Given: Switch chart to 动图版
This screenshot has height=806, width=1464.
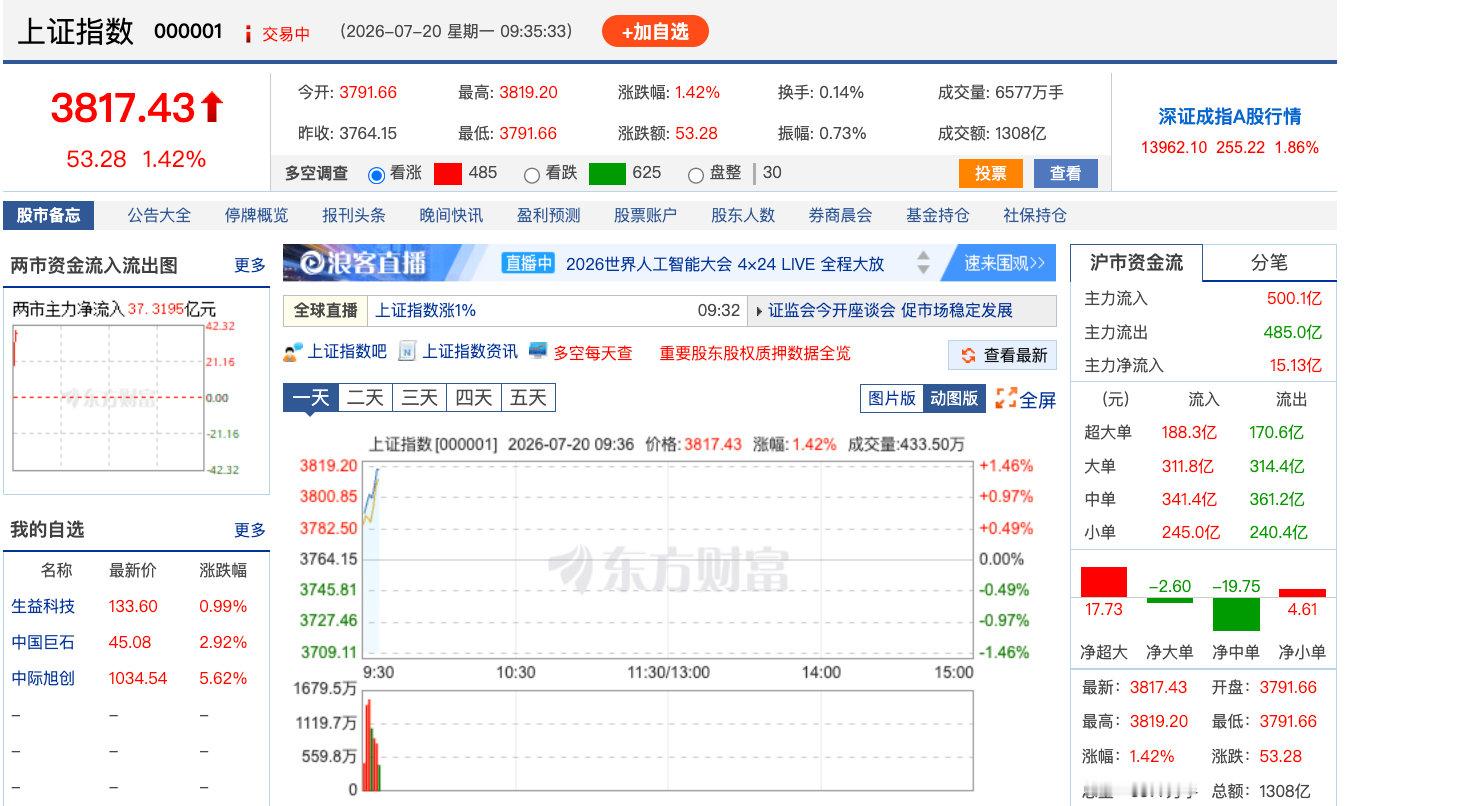Looking at the screenshot, I should [953, 398].
